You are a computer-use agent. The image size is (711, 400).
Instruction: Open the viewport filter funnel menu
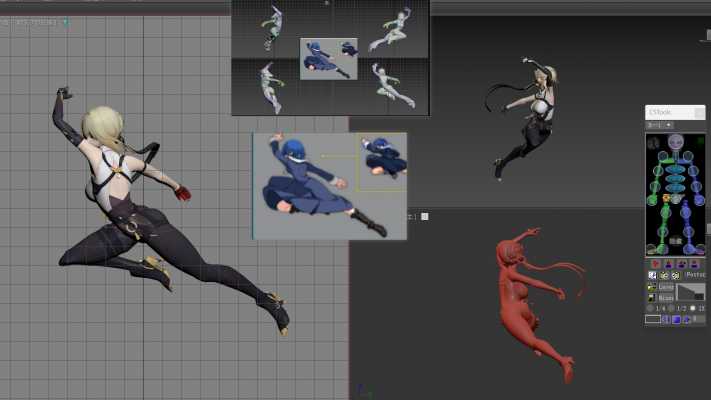pyautogui.click(x=65, y=22)
